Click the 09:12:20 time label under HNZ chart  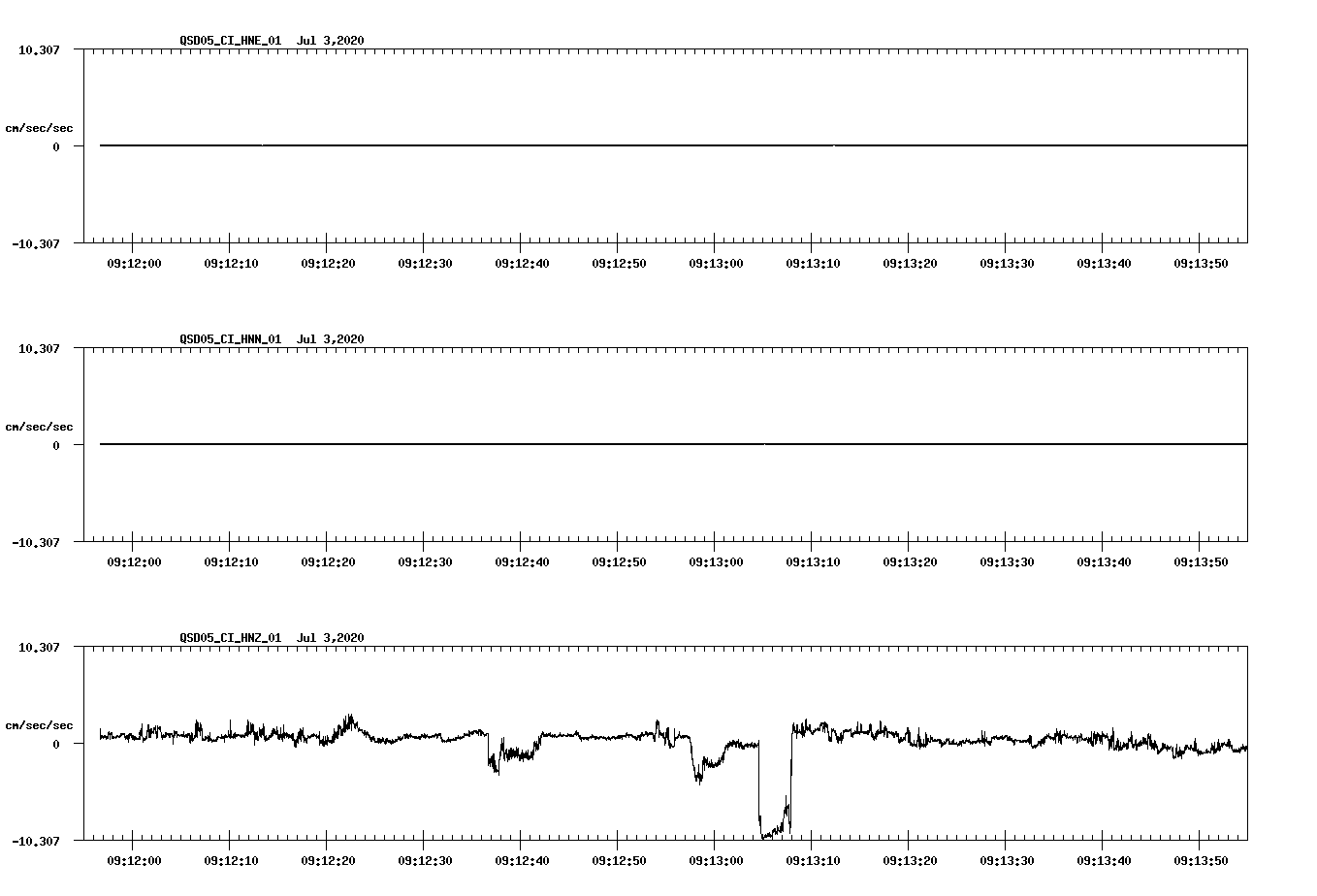[x=328, y=860]
